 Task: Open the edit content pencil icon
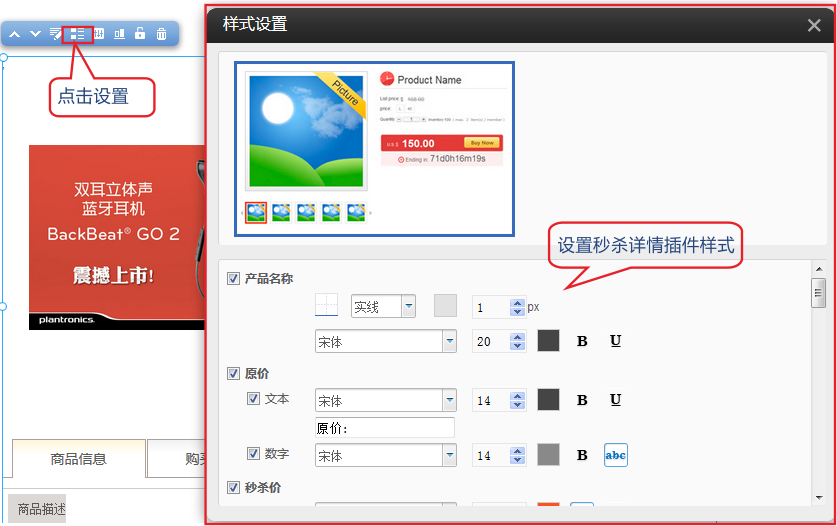56,34
